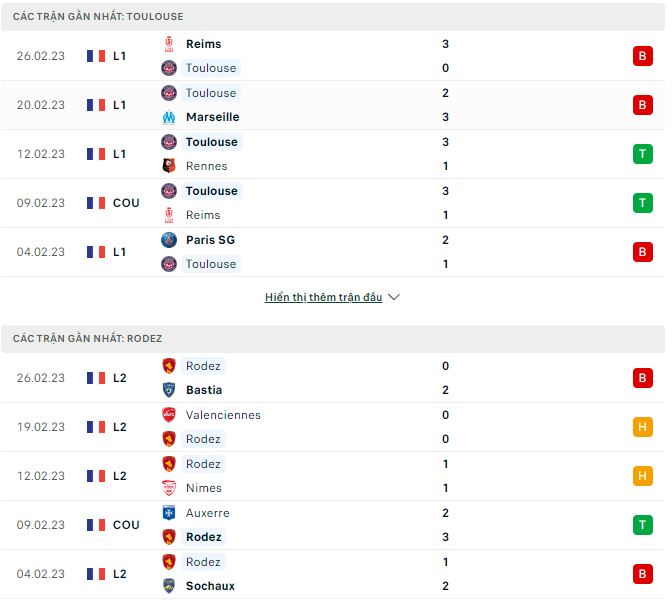
Task: Click the Sochaux club crest
Action: (x=169, y=586)
